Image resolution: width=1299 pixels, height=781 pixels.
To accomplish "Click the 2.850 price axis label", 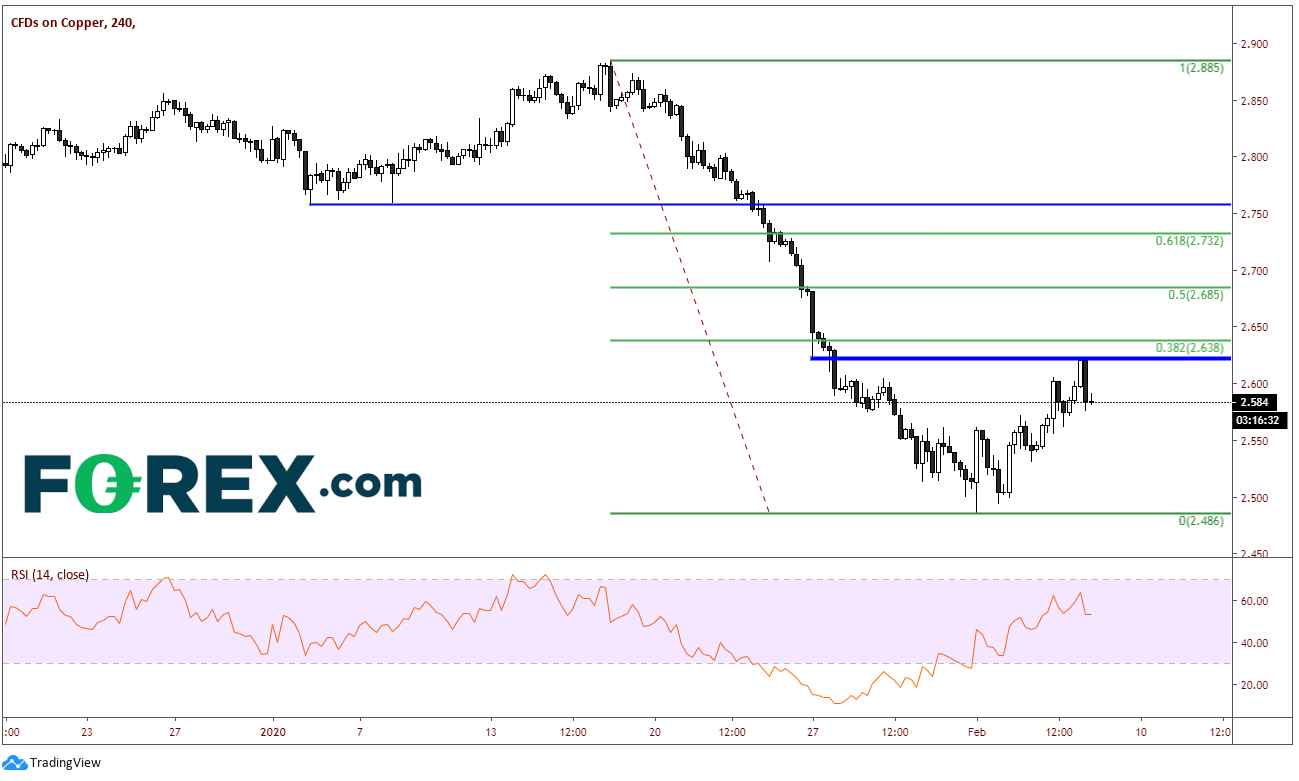I will point(1256,101).
